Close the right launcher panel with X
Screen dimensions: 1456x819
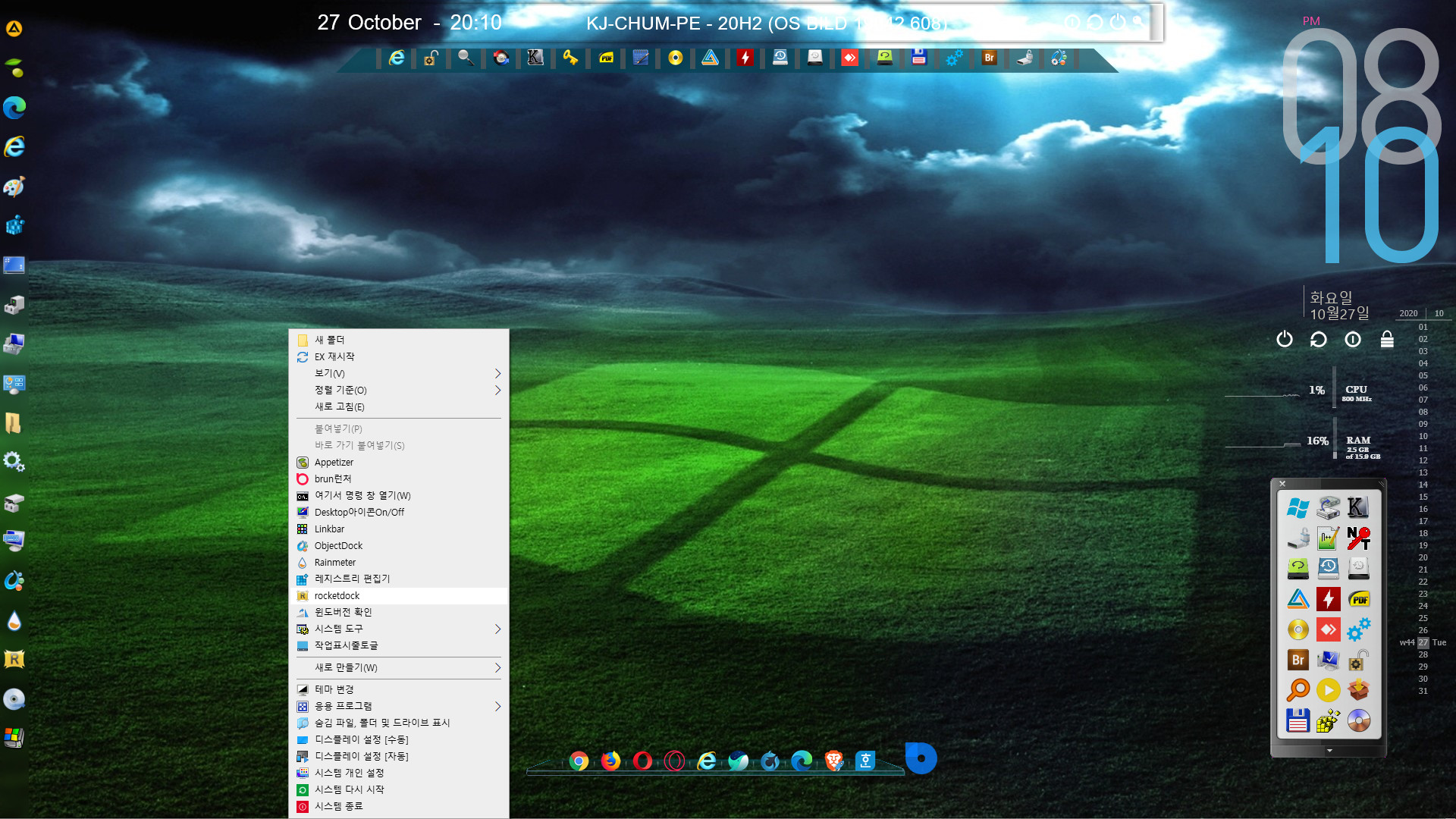pos(1282,484)
